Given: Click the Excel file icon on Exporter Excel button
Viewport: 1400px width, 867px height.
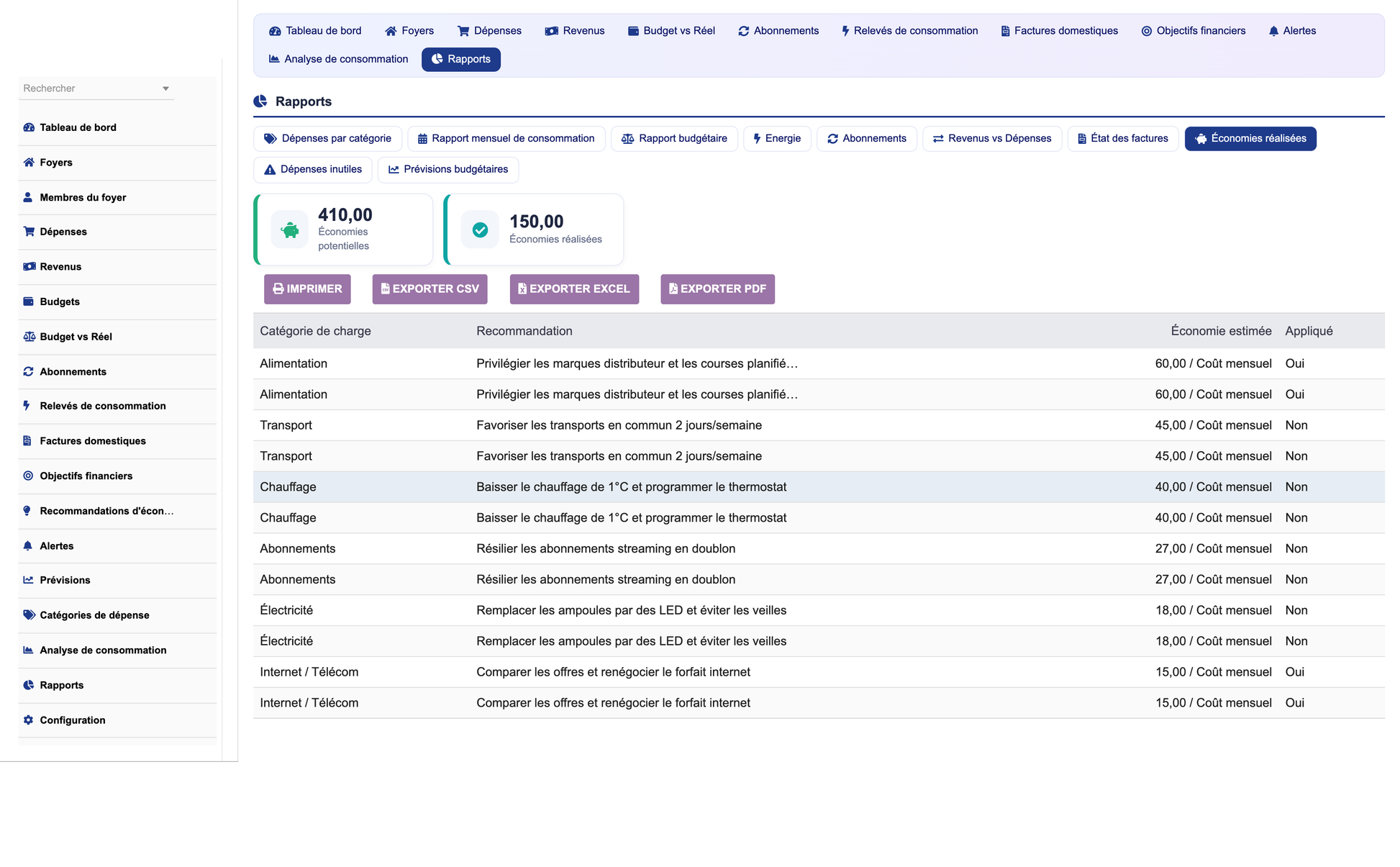Looking at the screenshot, I should [522, 289].
